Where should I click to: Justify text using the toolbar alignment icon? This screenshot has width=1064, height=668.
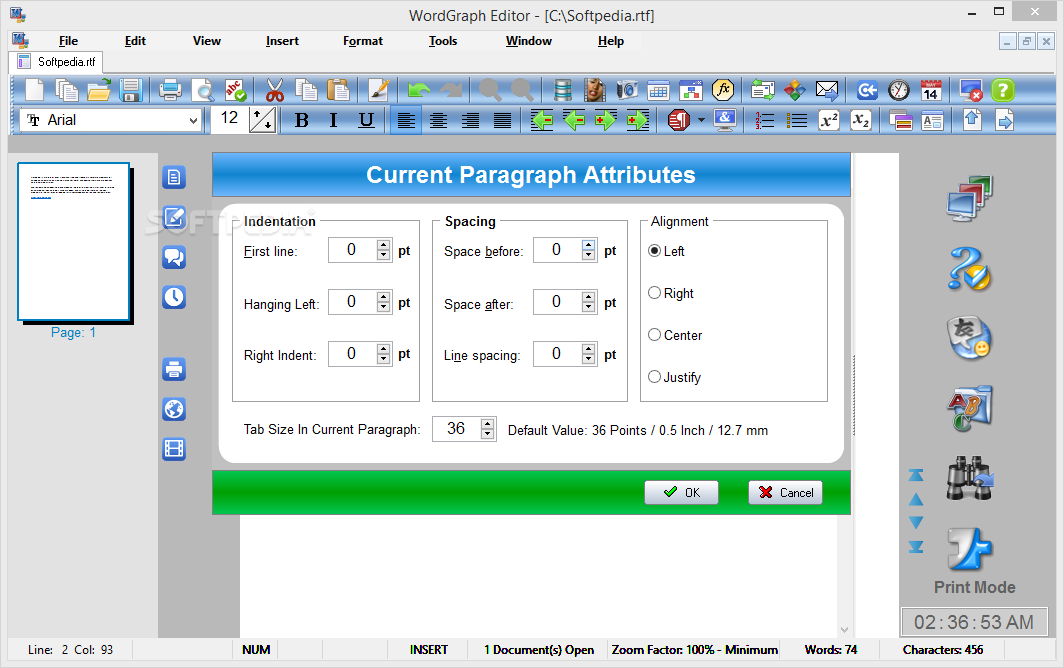coord(503,121)
